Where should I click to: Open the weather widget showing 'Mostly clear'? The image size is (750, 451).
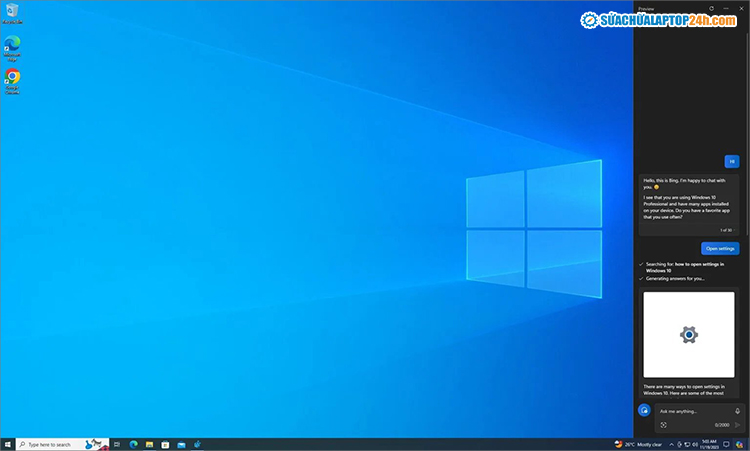point(639,444)
